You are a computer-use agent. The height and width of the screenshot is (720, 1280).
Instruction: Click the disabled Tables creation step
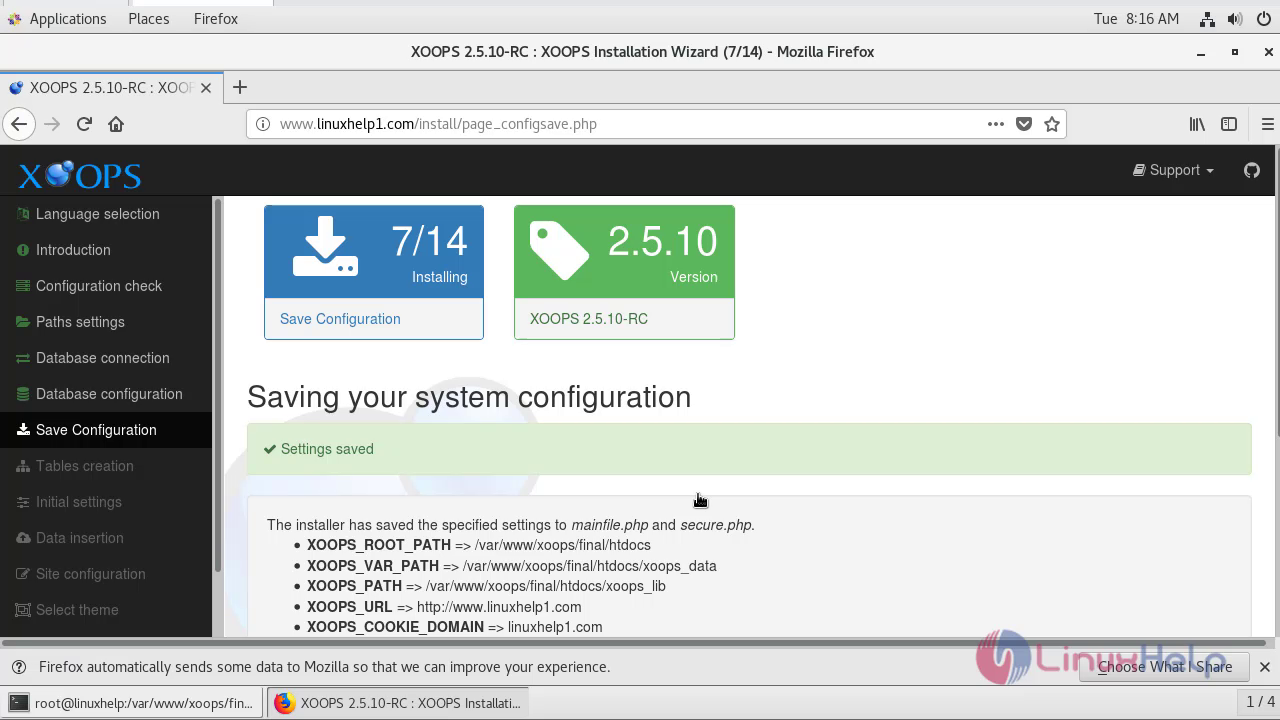[x=84, y=466]
